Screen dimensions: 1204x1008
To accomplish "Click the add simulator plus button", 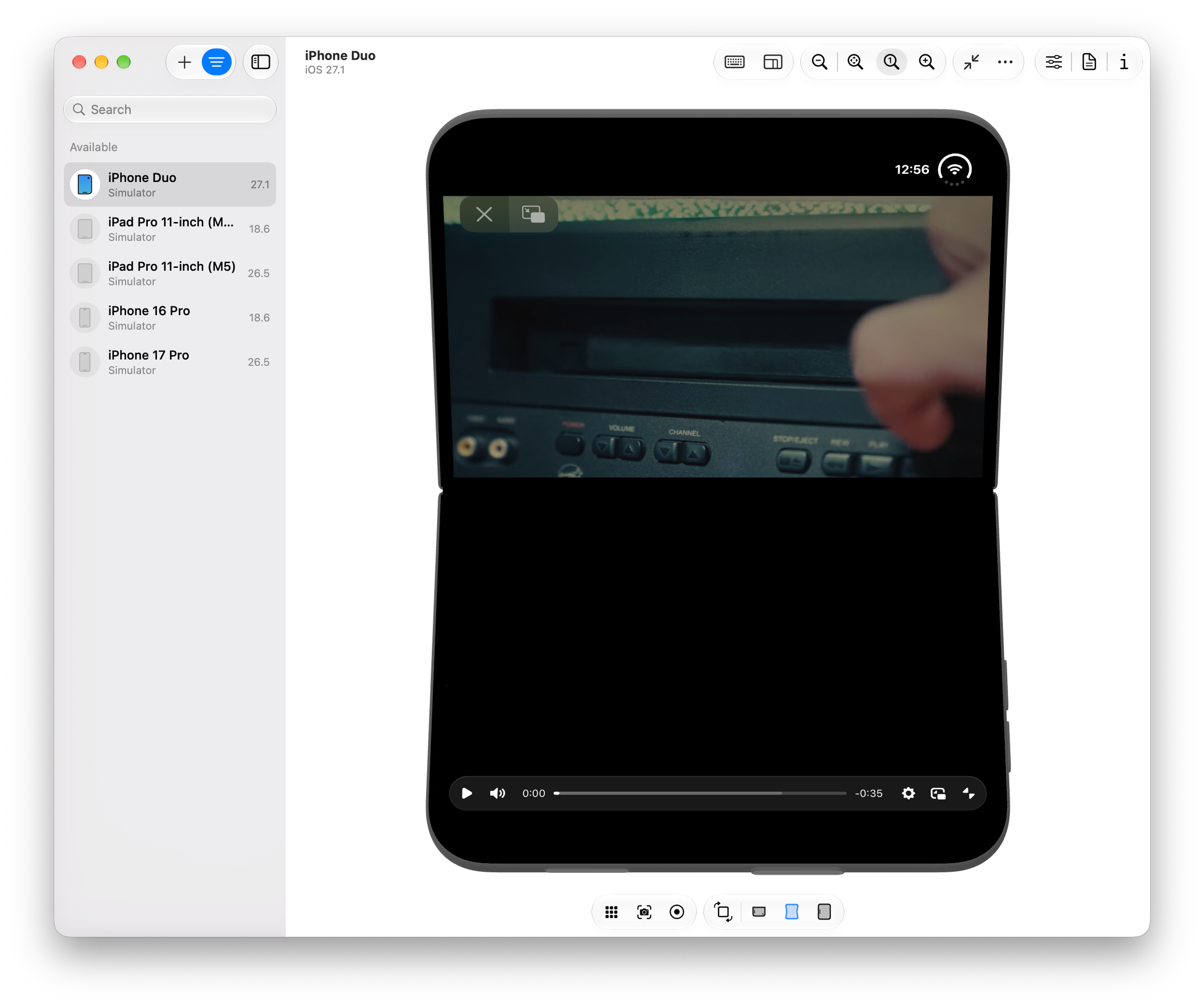I will (184, 62).
